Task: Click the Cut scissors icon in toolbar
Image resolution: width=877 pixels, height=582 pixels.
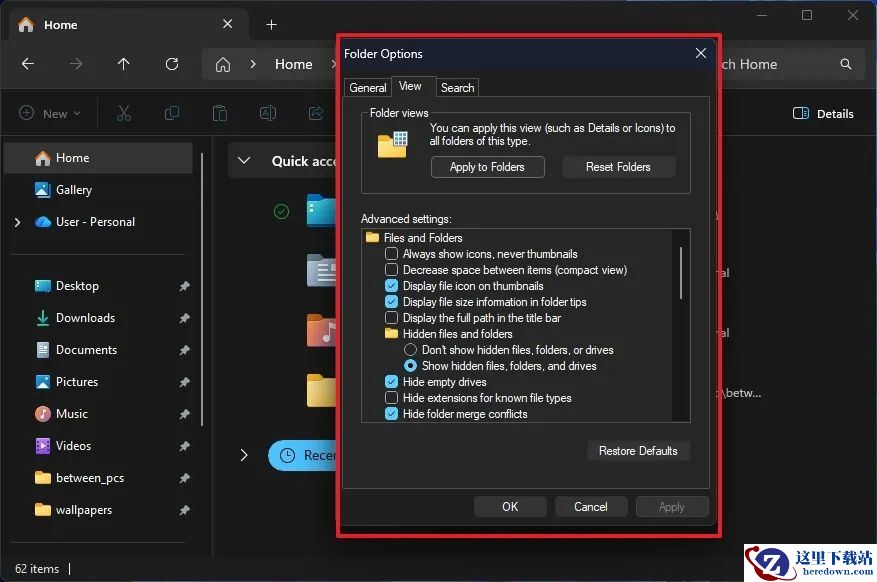Action: tap(124, 113)
